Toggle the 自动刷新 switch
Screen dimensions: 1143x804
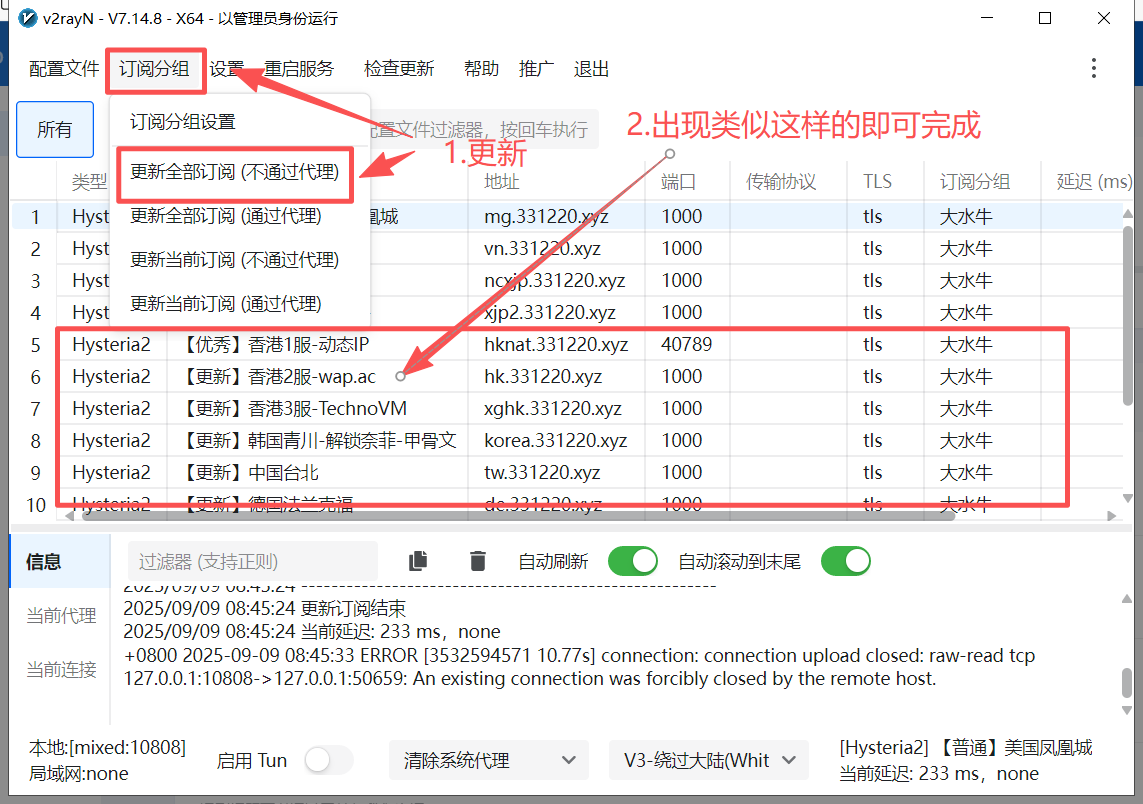click(x=632, y=561)
